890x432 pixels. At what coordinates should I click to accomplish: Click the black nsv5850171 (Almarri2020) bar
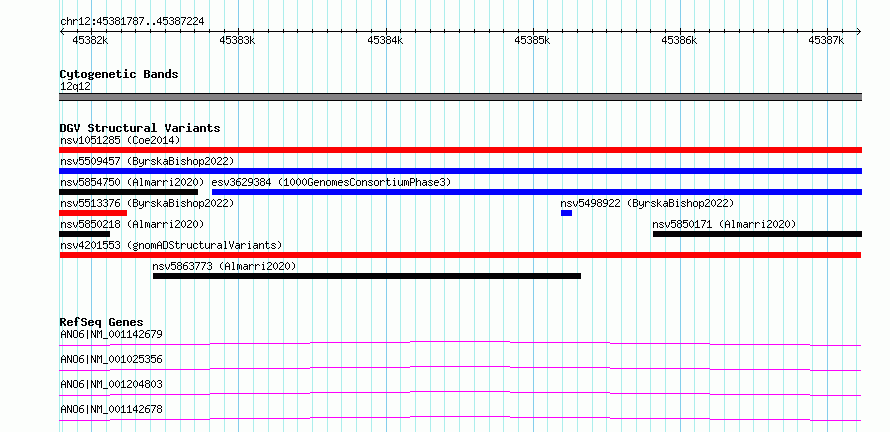pyautogui.click(x=757, y=234)
